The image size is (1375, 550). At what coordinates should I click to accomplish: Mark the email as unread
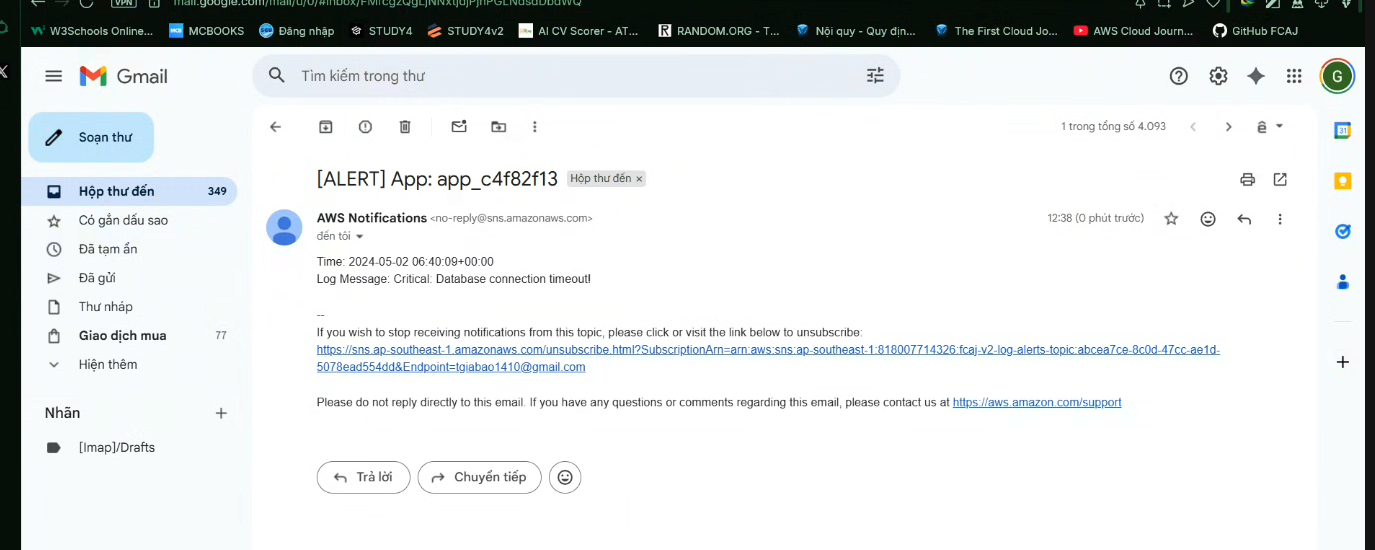(459, 127)
